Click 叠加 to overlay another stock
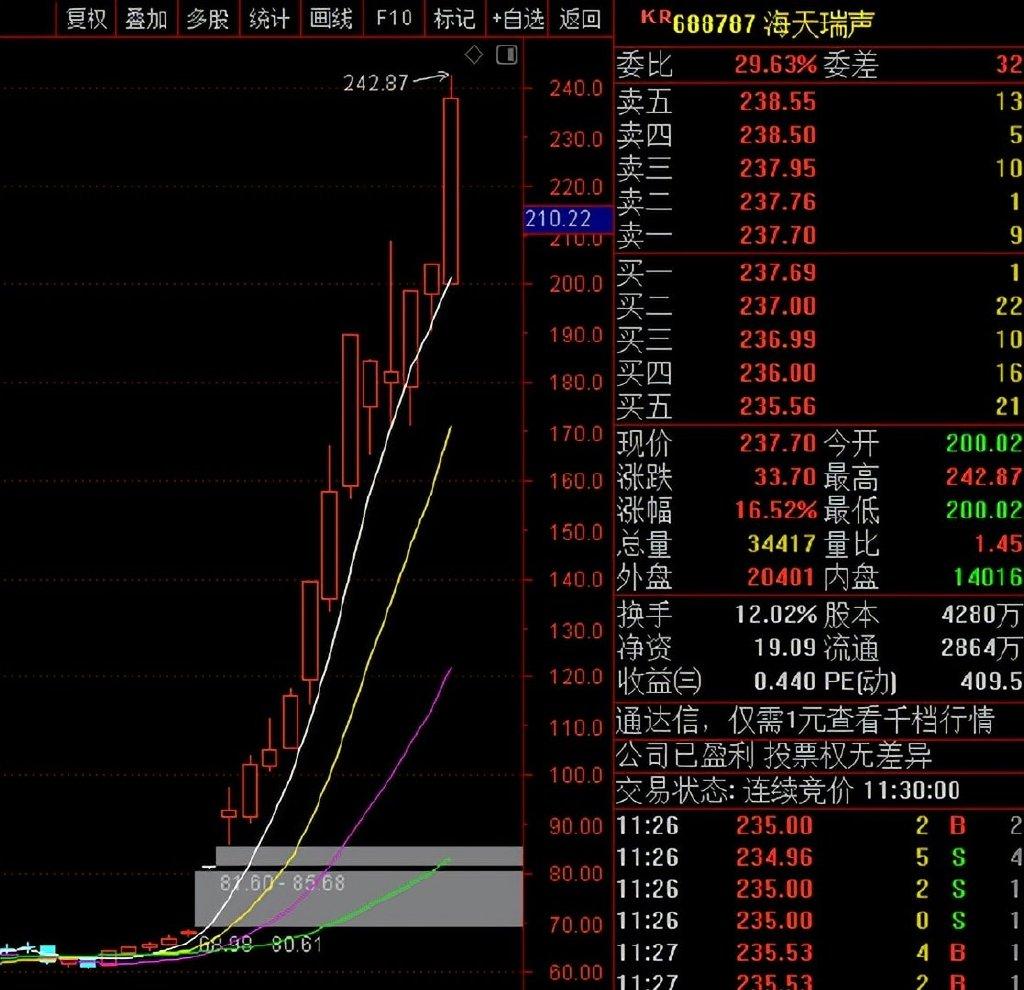Screen dimensions: 1024x990 146,18
